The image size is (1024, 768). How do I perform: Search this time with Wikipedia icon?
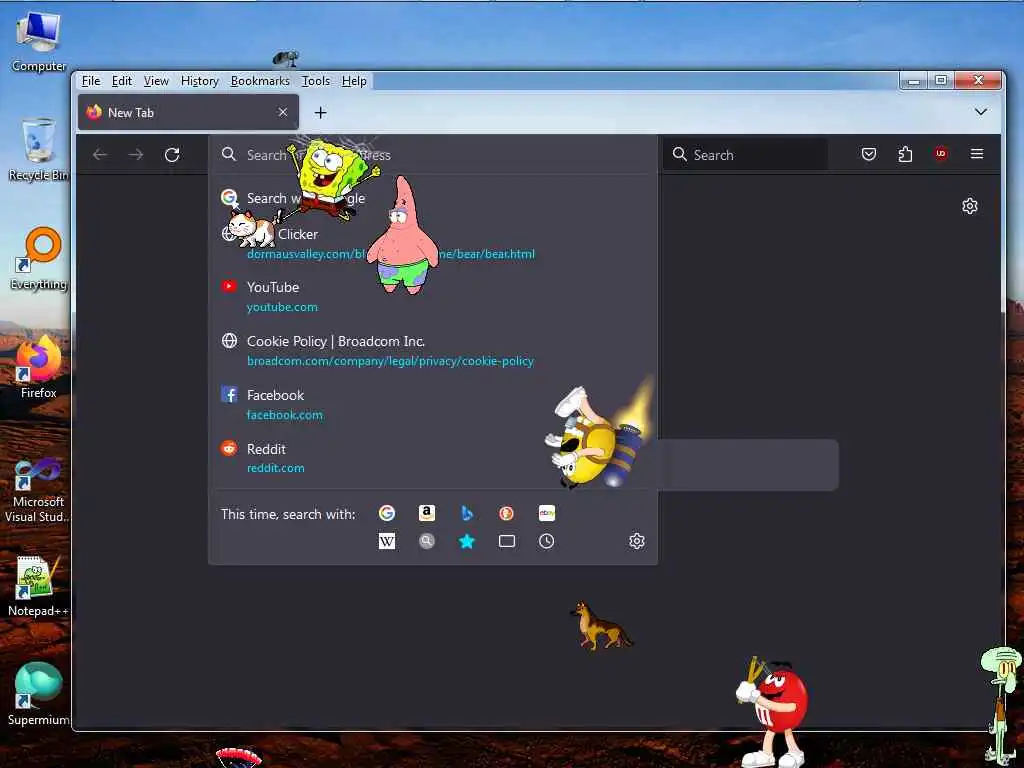point(387,541)
